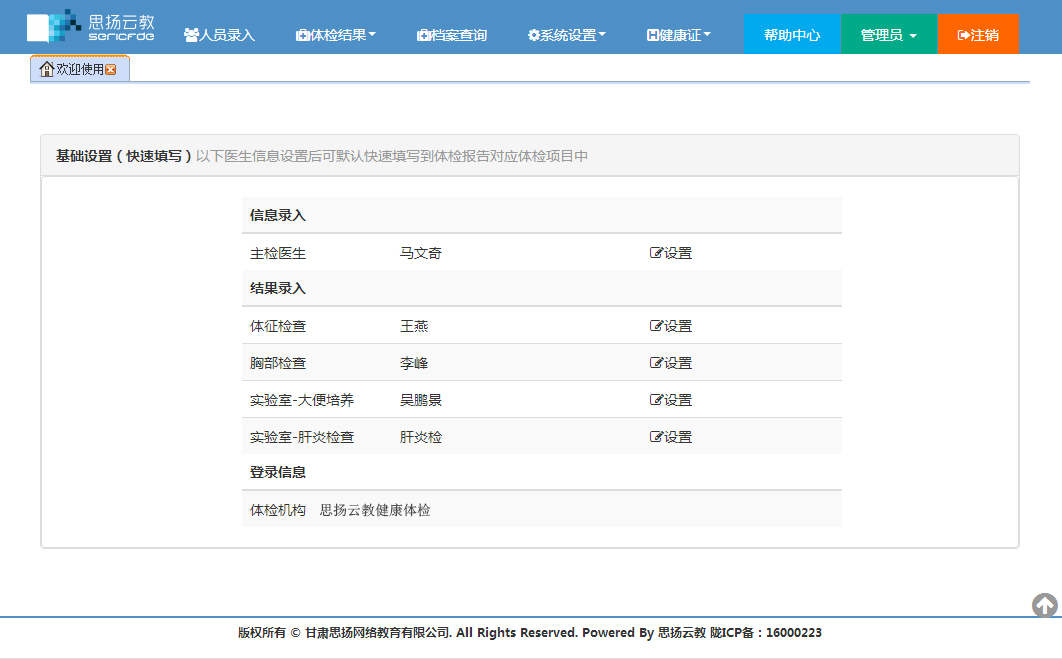Click the 思扬云教 logo in header
This screenshot has height=659, width=1062.
tap(90, 27)
